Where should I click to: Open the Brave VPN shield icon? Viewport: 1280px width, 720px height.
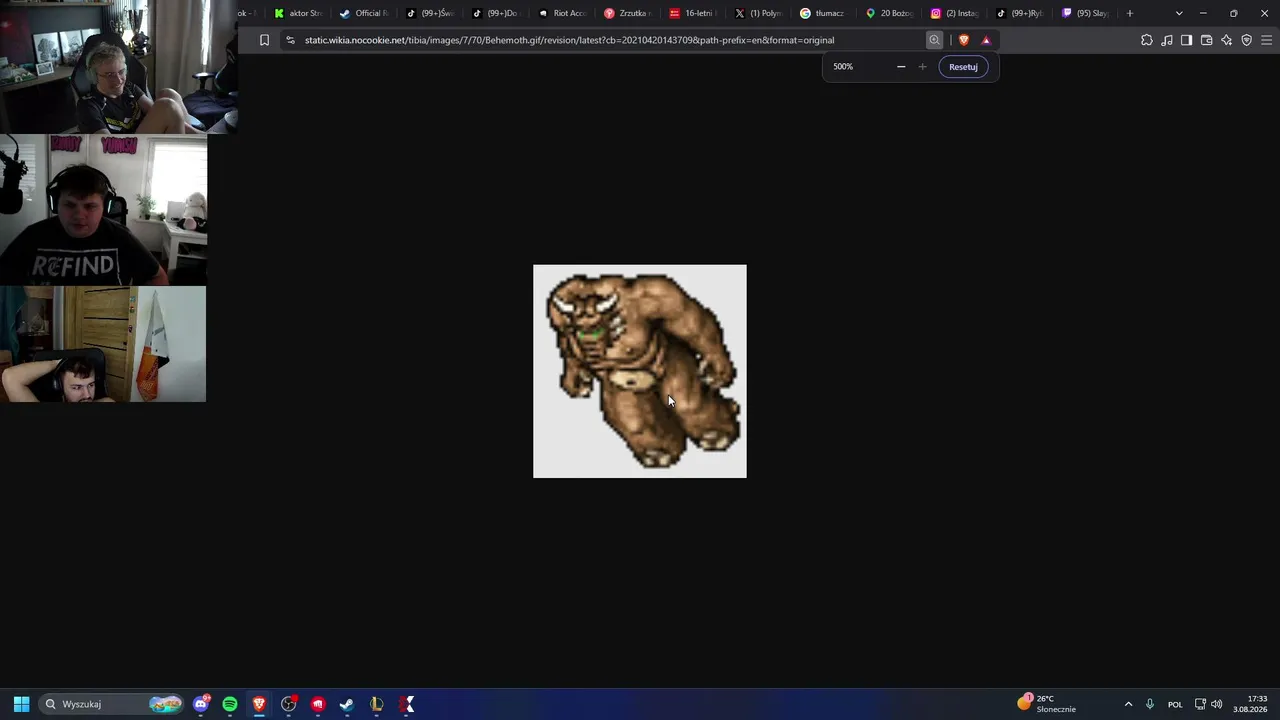[1246, 40]
